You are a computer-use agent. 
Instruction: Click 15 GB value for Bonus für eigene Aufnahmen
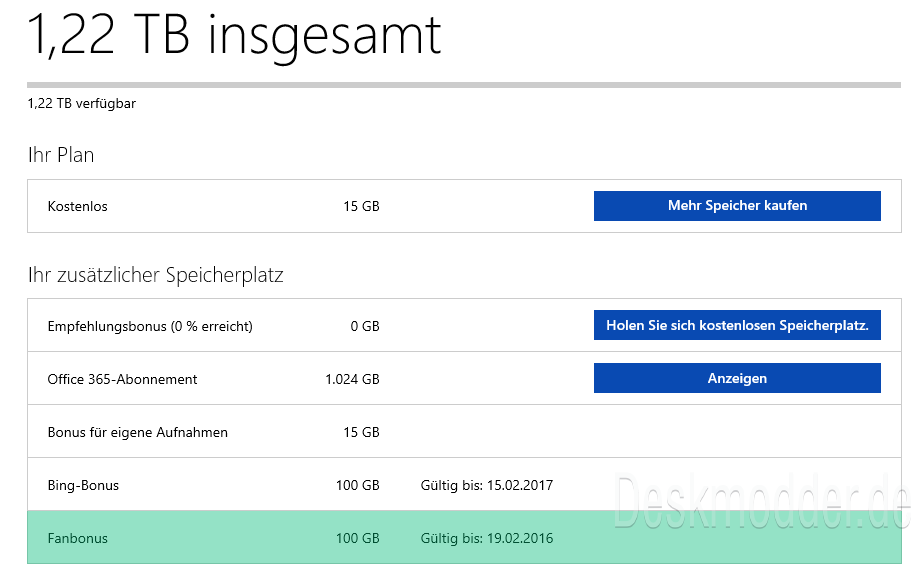pyautogui.click(x=361, y=432)
